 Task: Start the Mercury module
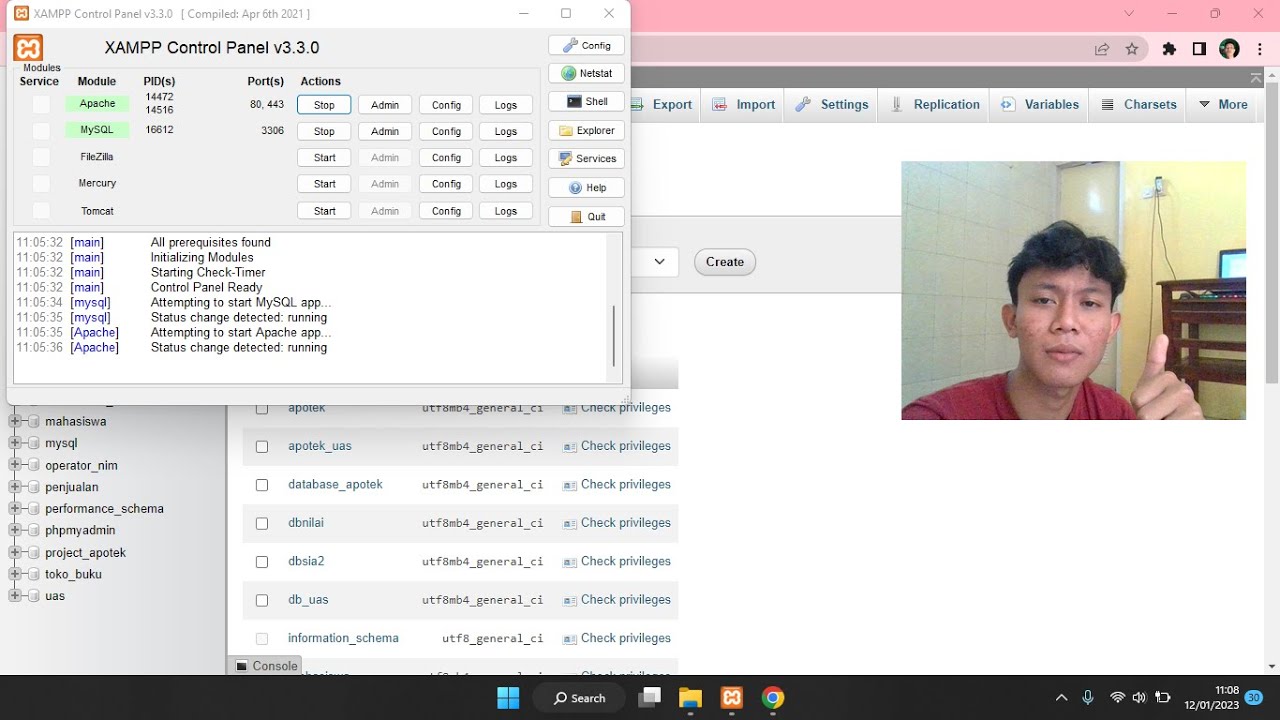[324, 184]
